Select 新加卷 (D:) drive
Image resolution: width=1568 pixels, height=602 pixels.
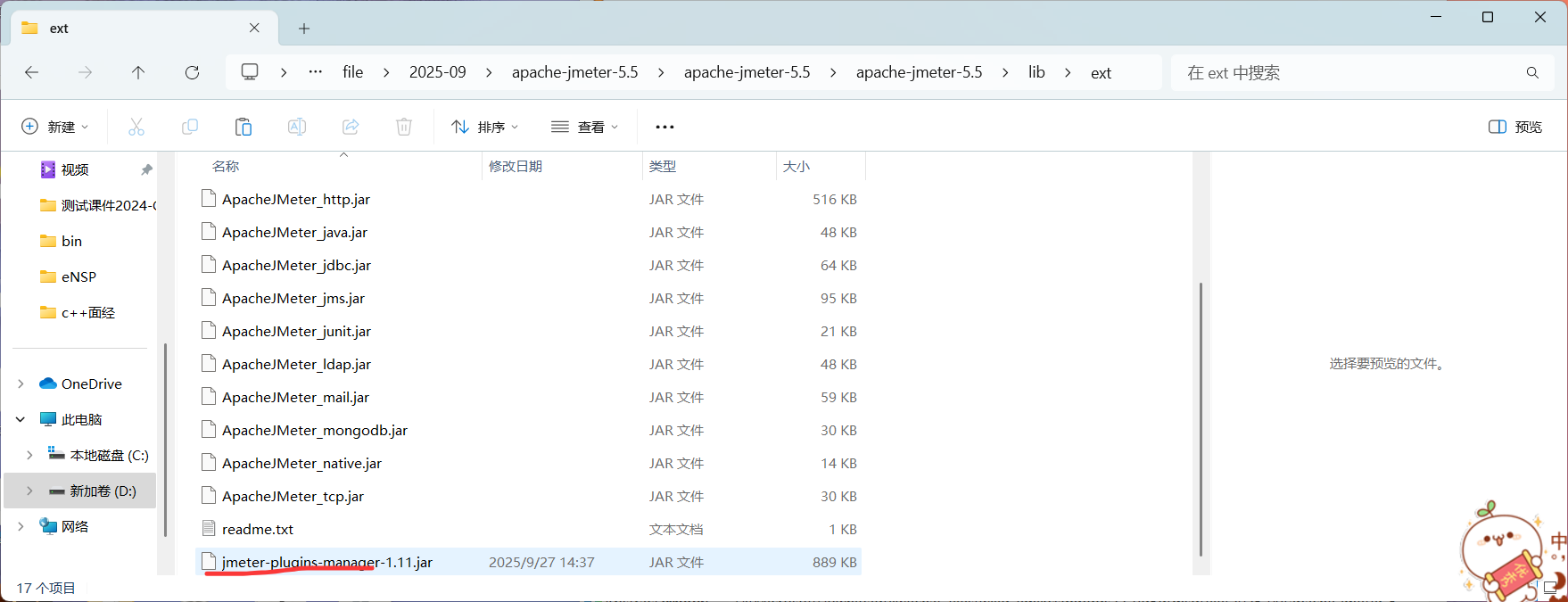(103, 491)
